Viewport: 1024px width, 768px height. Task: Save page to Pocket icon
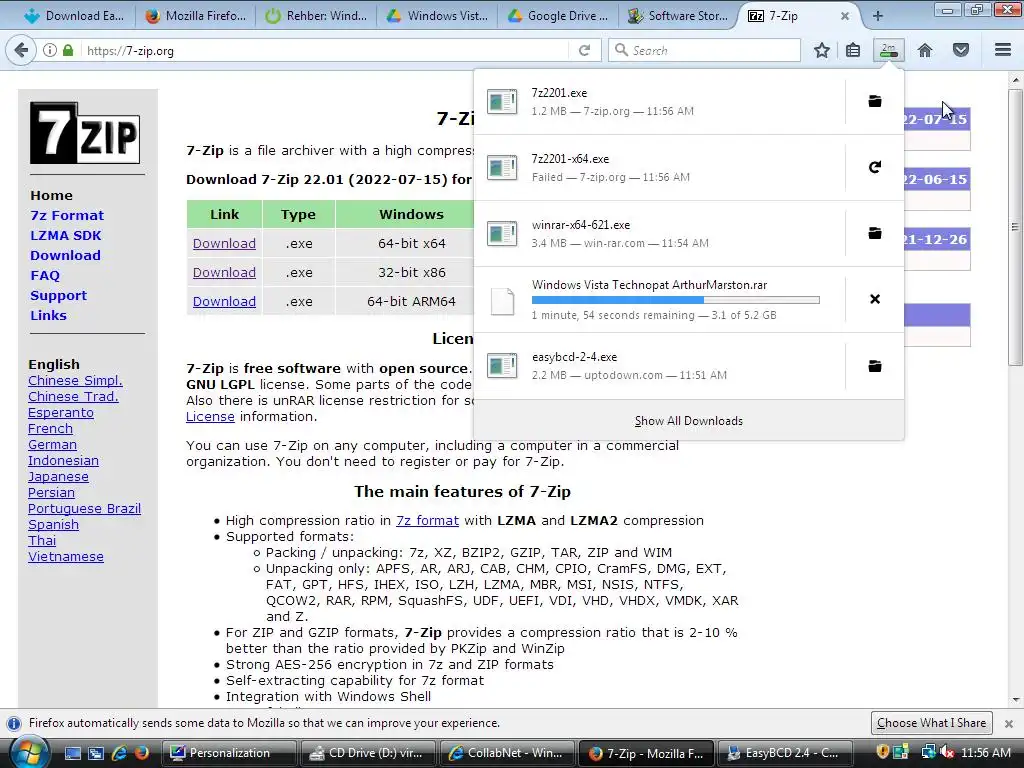pos(961,50)
